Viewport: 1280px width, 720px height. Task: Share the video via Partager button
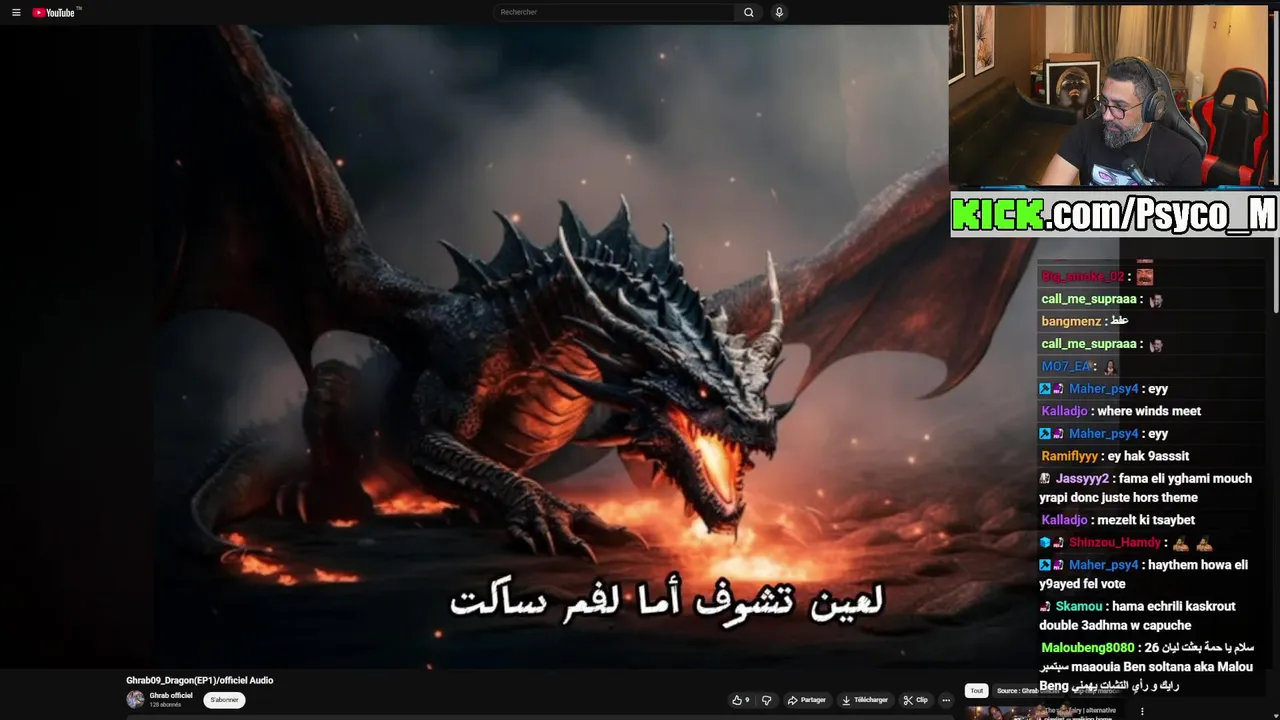[806, 700]
